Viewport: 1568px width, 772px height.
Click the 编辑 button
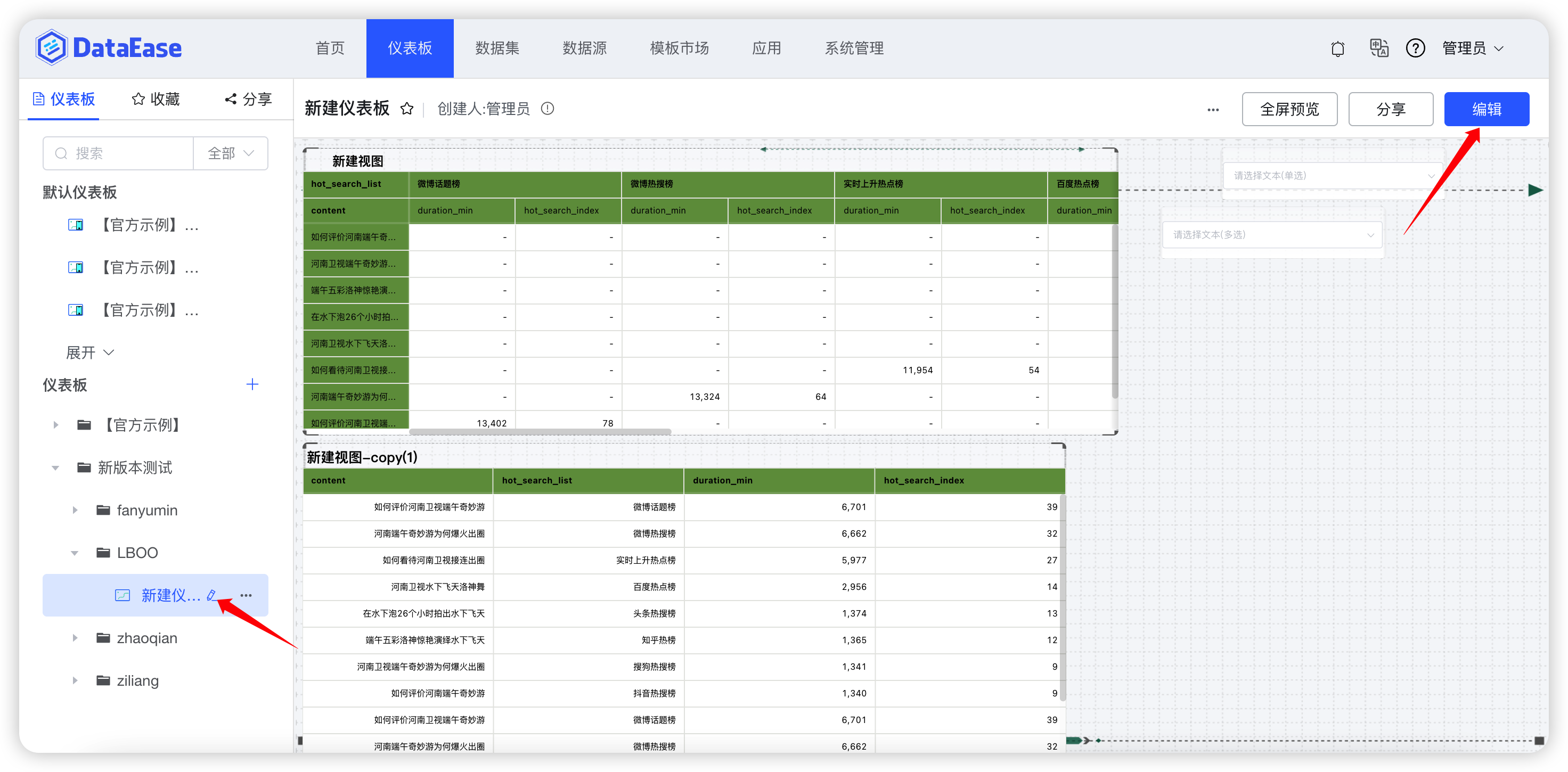pyautogui.click(x=1487, y=109)
